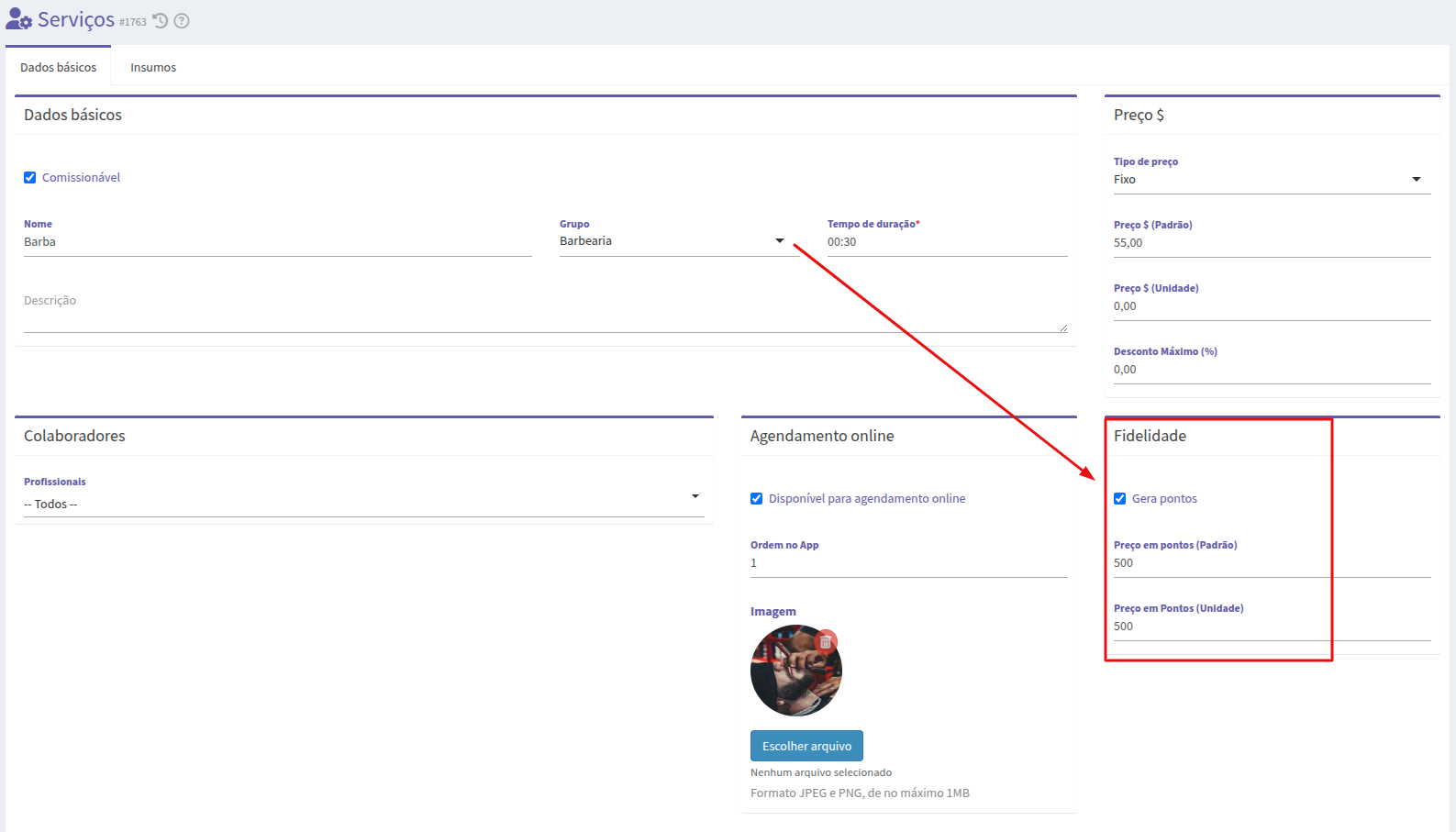Click the Imagem label
The height and width of the screenshot is (832, 1456).
[773, 612]
